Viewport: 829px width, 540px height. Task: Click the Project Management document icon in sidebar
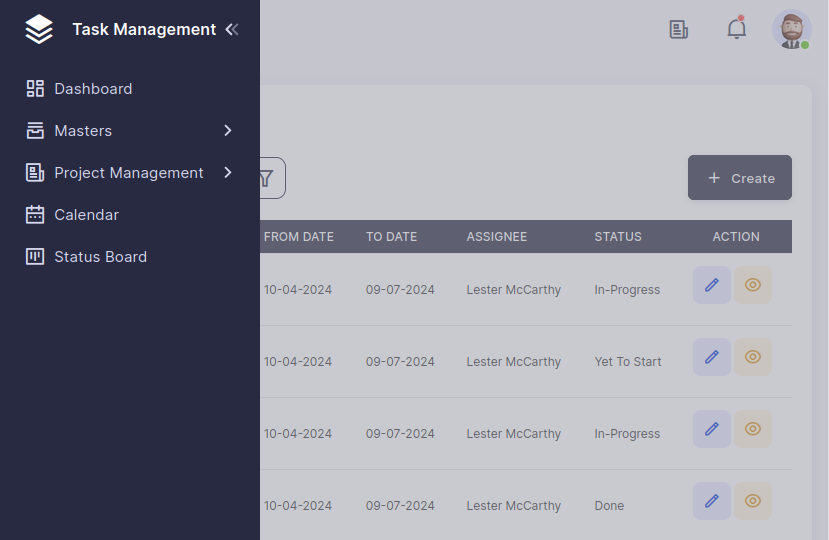click(x=35, y=172)
